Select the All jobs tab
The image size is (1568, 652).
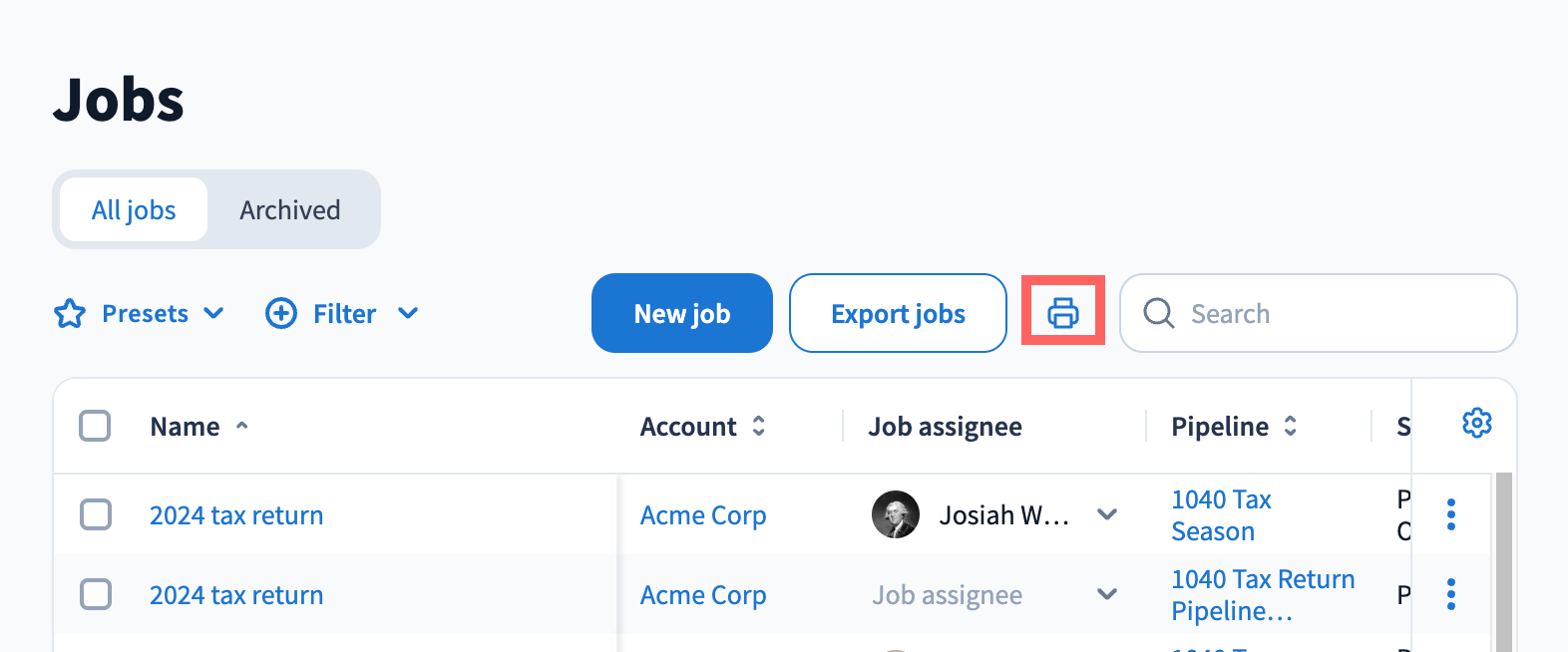click(134, 210)
